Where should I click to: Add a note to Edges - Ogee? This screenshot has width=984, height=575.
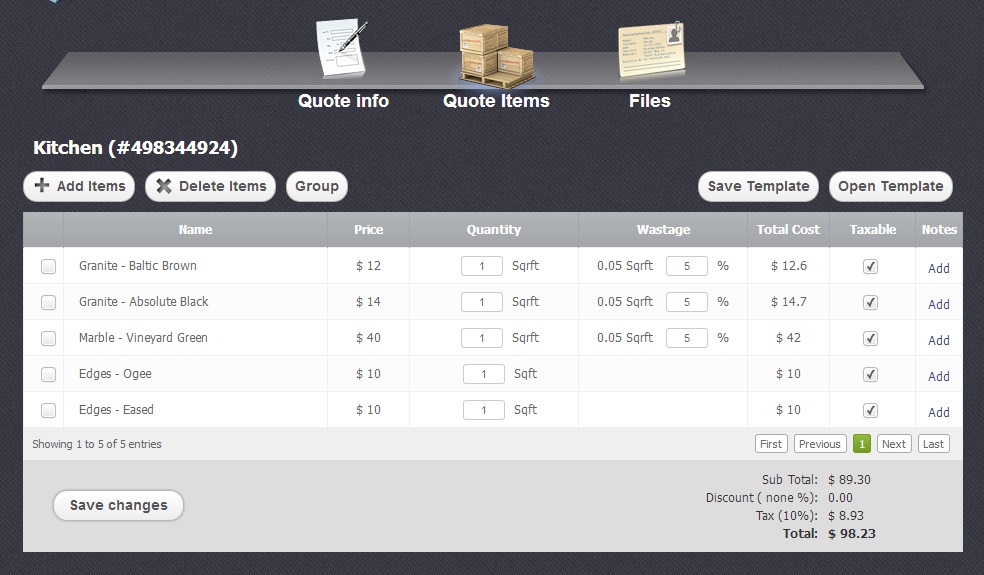[x=938, y=376]
